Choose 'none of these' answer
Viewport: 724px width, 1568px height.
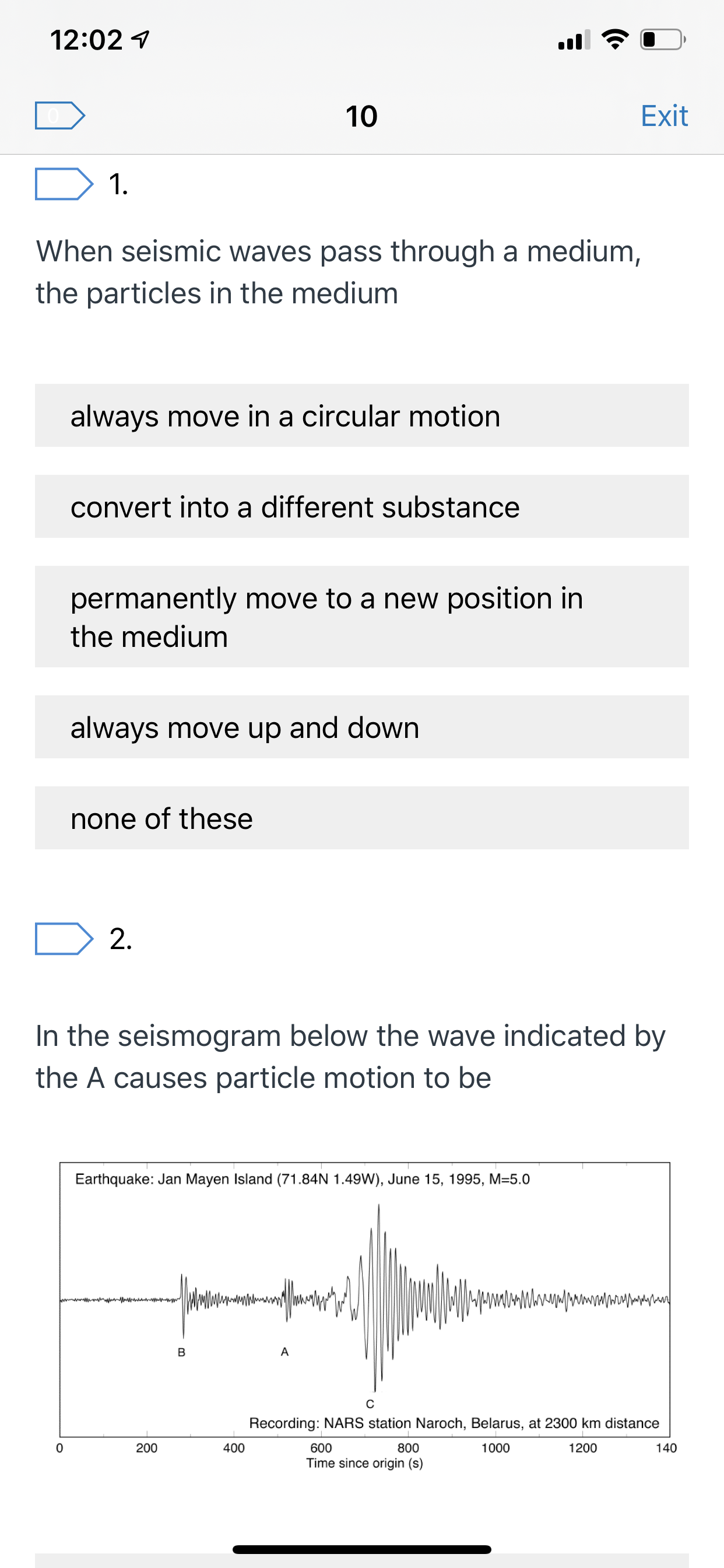(x=362, y=818)
